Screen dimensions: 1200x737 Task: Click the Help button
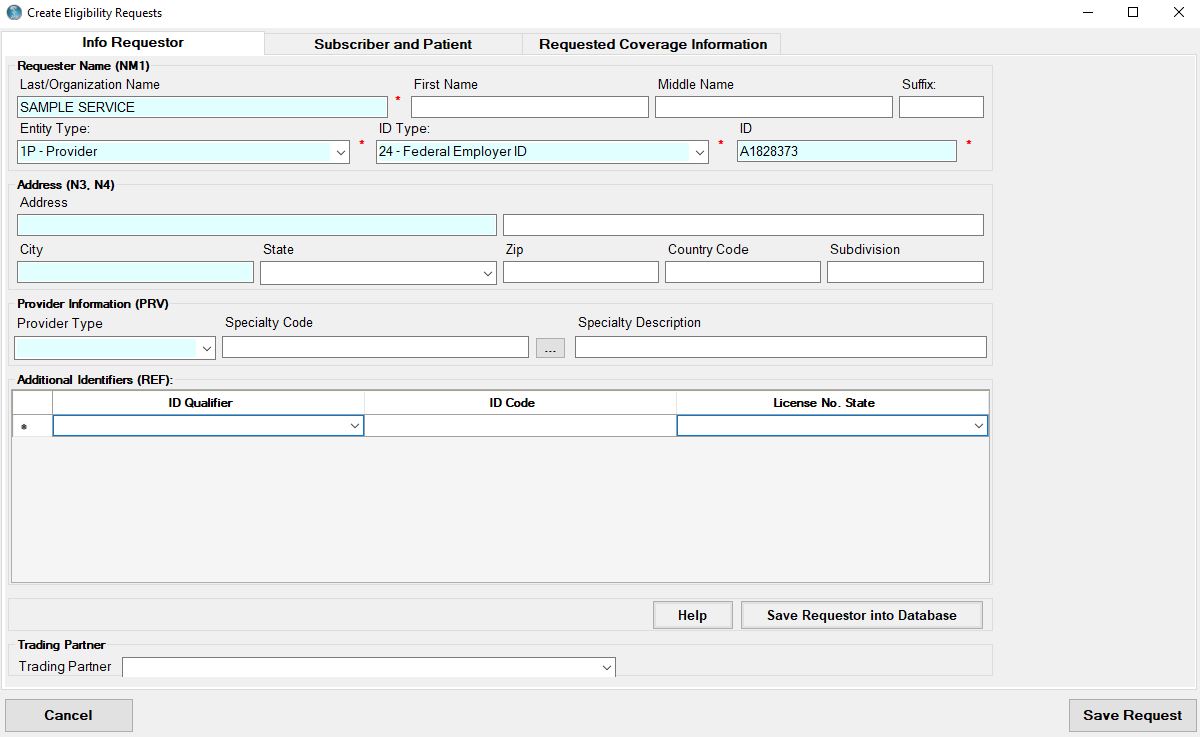tap(692, 615)
